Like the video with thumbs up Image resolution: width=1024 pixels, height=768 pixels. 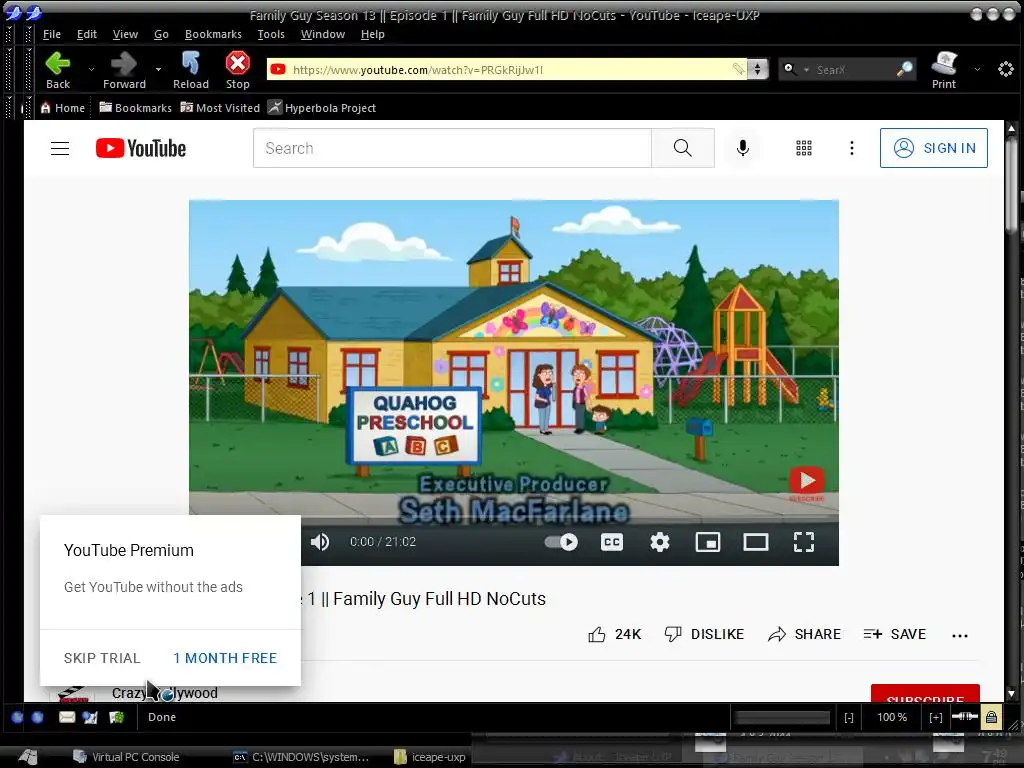(615, 634)
